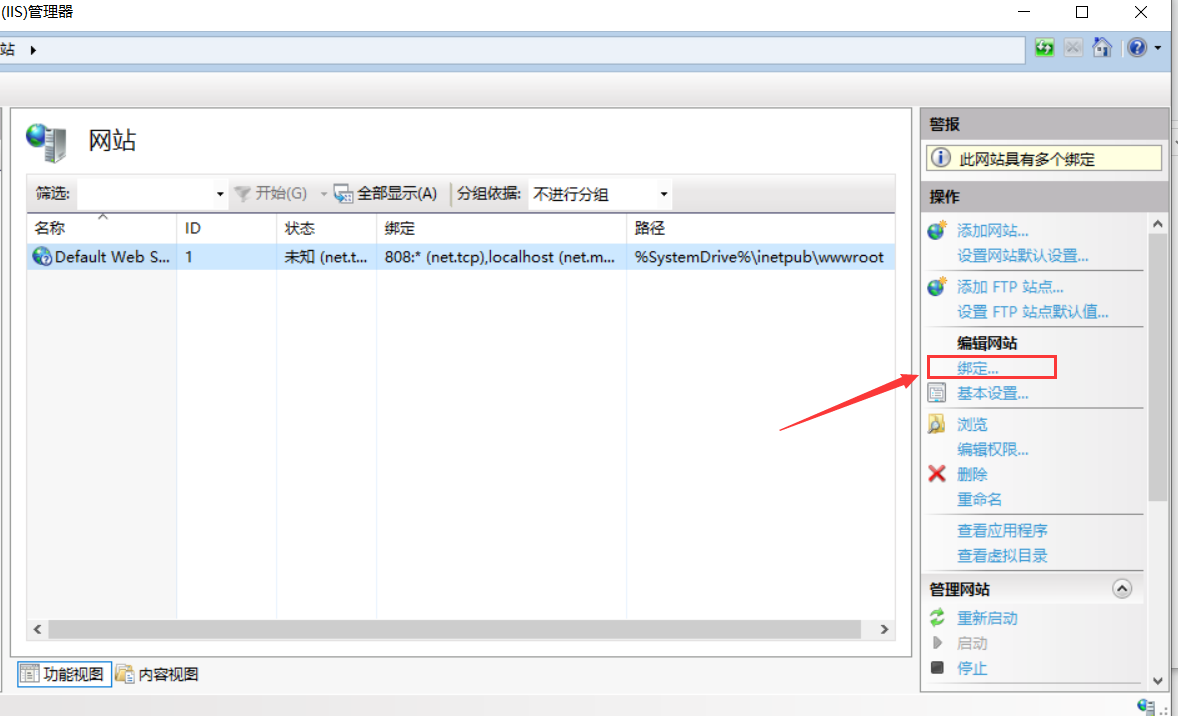Viewport: 1178px width, 716px height.
Task: Open 添加 FTP 站点... link
Action: [1010, 287]
